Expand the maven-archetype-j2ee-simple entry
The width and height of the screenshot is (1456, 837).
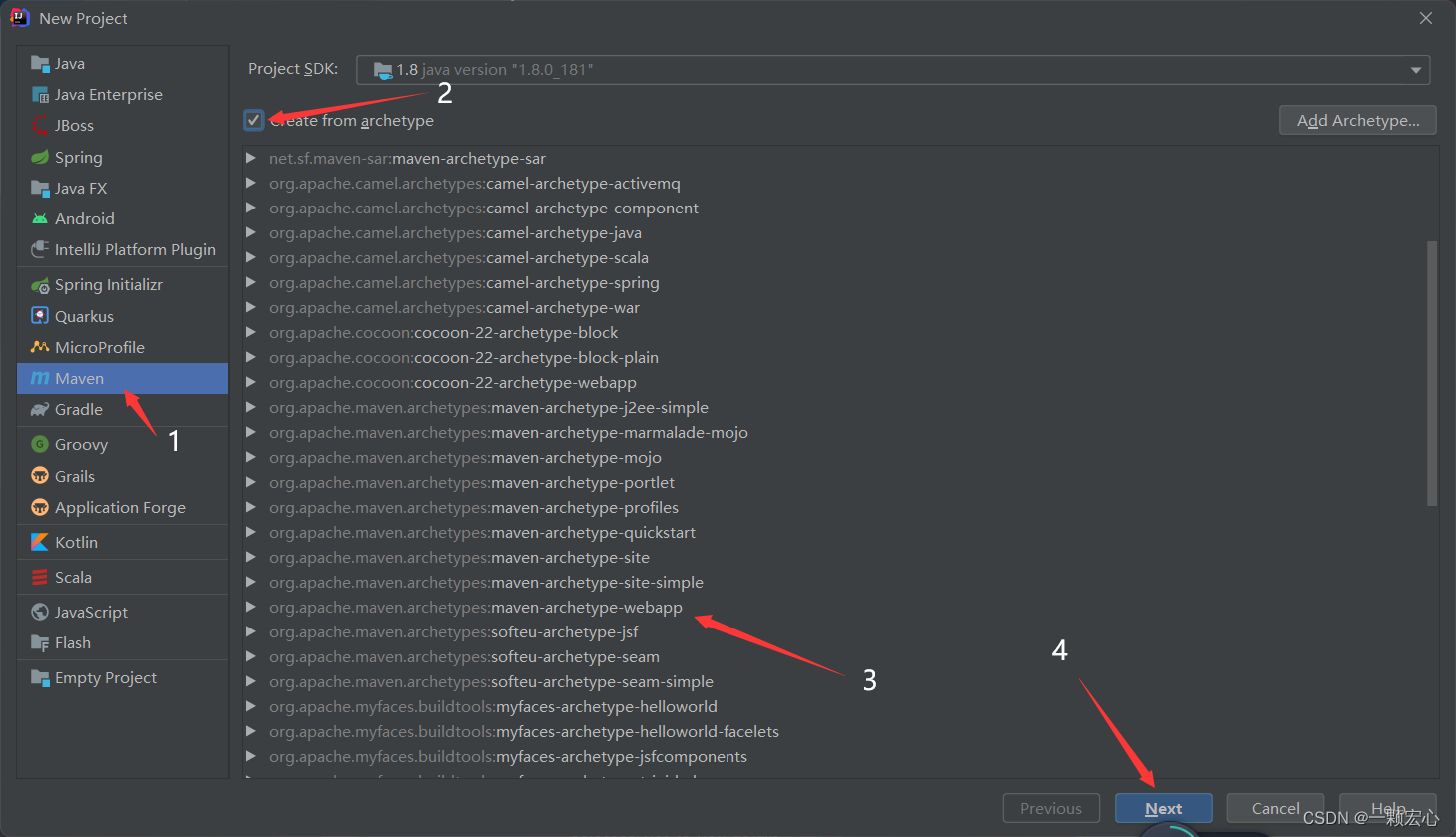coord(251,407)
